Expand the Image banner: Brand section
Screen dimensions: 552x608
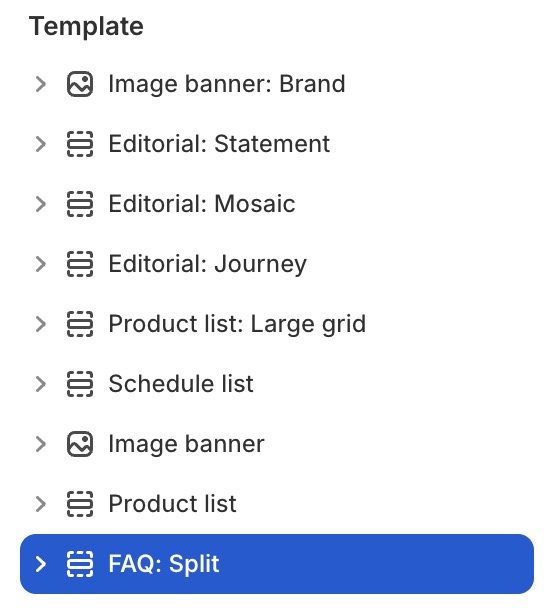(x=41, y=84)
